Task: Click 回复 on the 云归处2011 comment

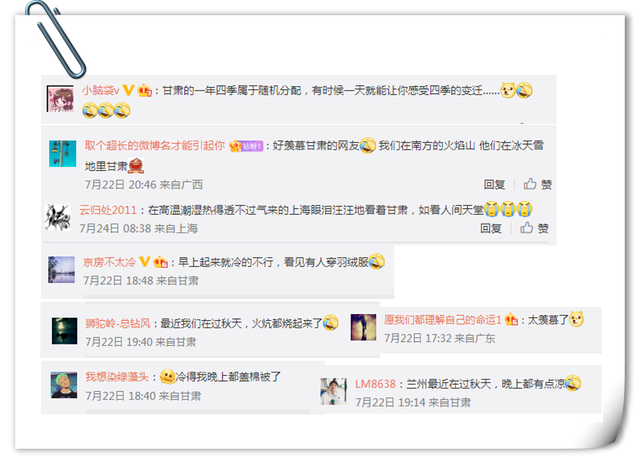Action: pos(491,229)
